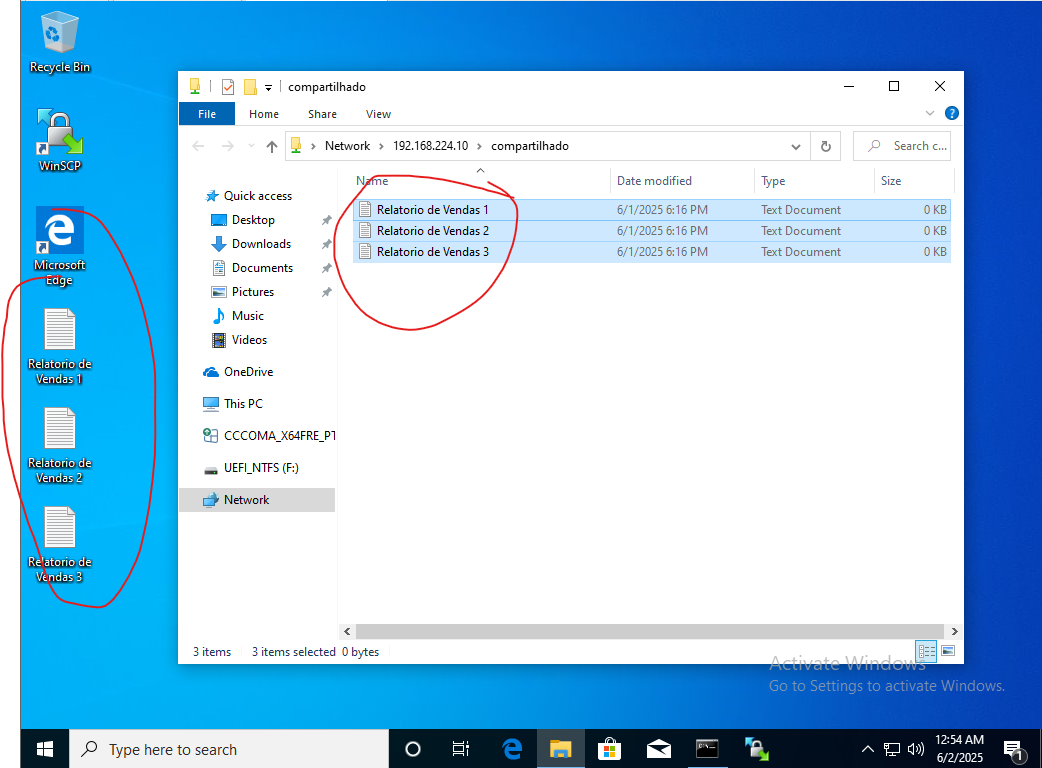Viewport: 1042px width, 768px height.
Task: Show hidden system tray icons
Action: click(867, 748)
